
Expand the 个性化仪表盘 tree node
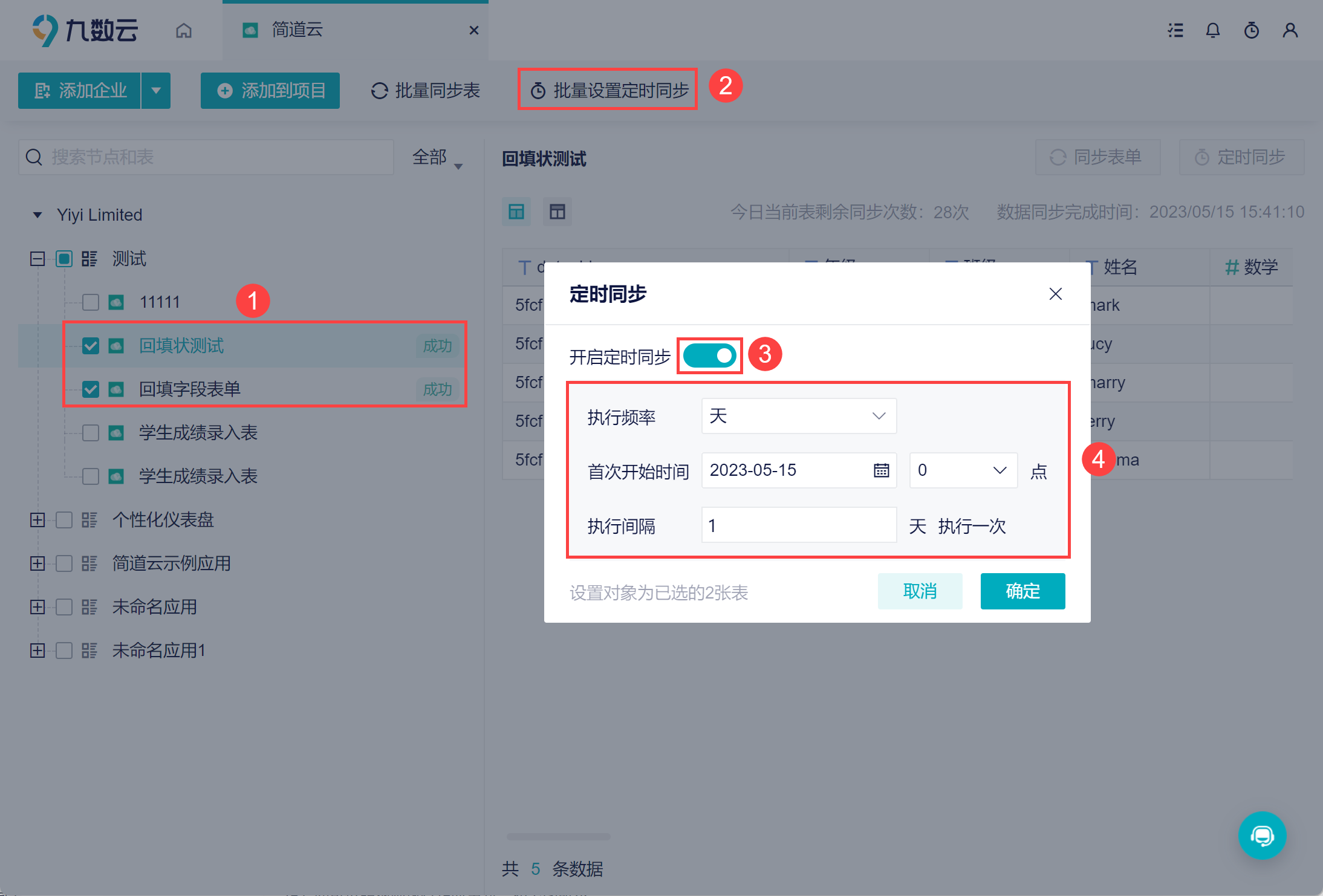tap(37, 520)
